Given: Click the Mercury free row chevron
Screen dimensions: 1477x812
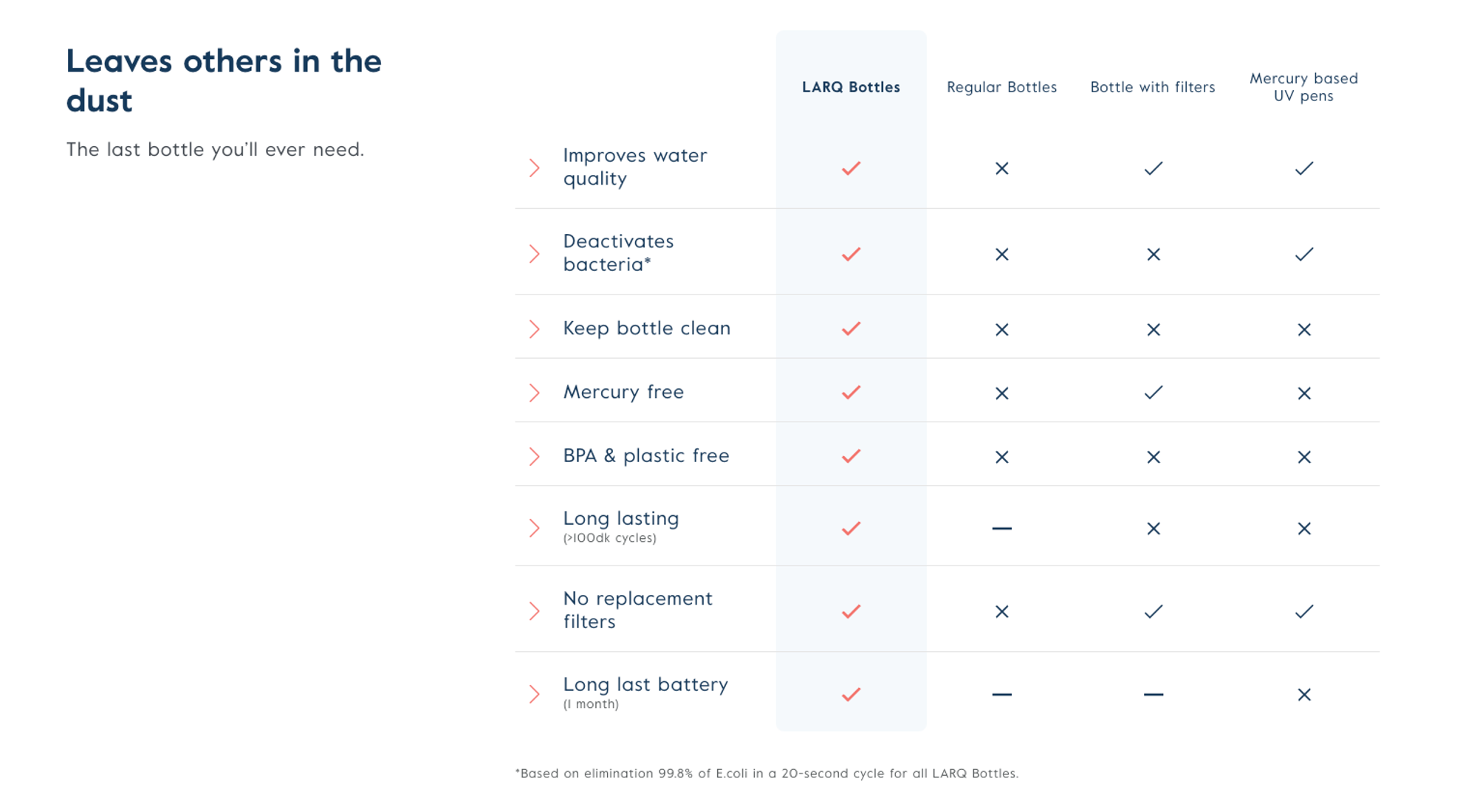Looking at the screenshot, I should [535, 393].
